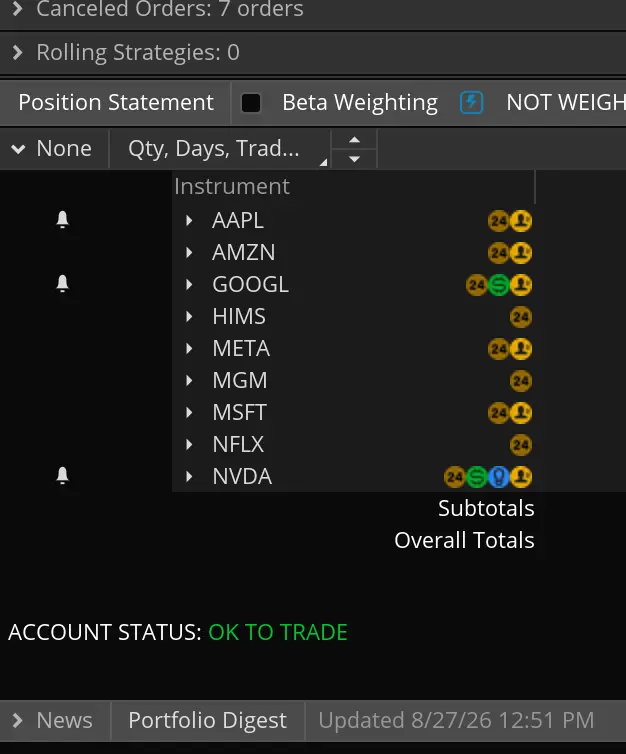The image size is (626, 754).
Task: Open the None grouping dropdown
Action: tap(52, 149)
